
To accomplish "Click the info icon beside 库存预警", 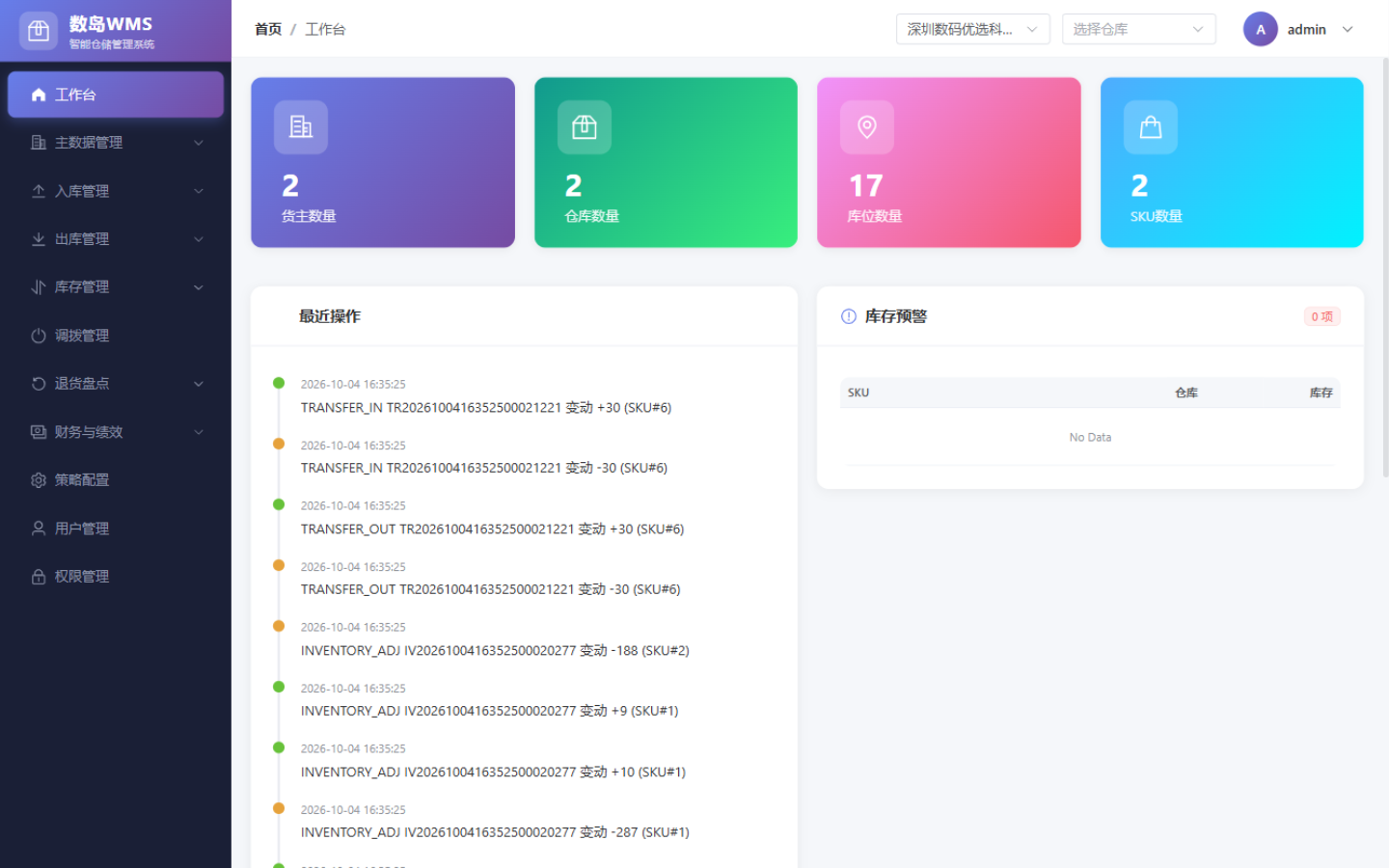I will tap(849, 316).
